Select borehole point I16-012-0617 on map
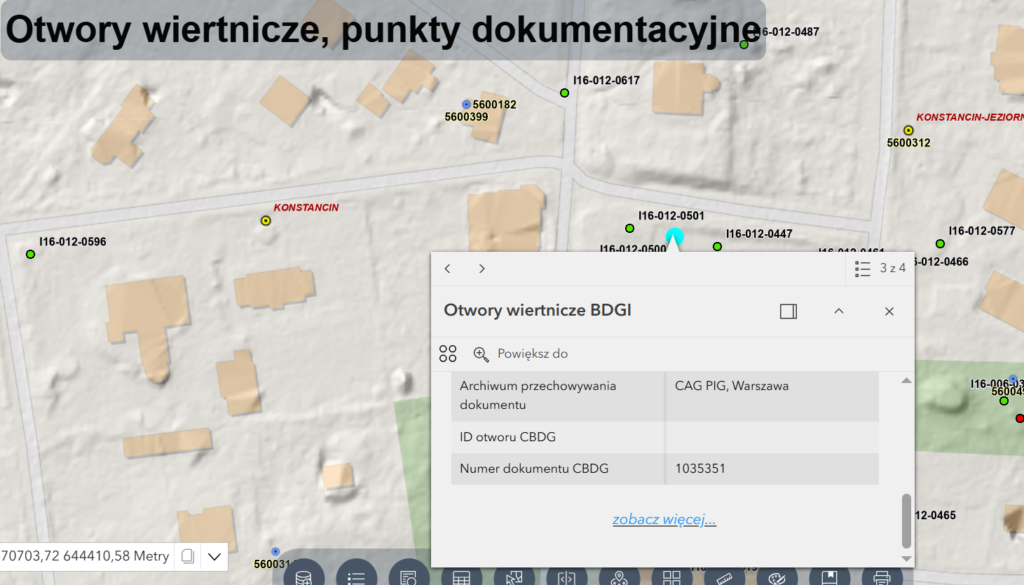This screenshot has height=585, width=1024. [565, 93]
